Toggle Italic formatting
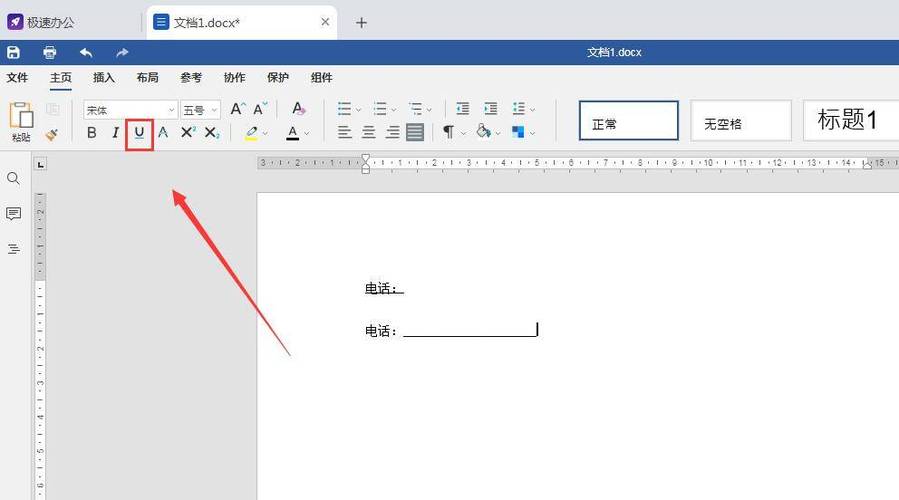 pos(115,133)
